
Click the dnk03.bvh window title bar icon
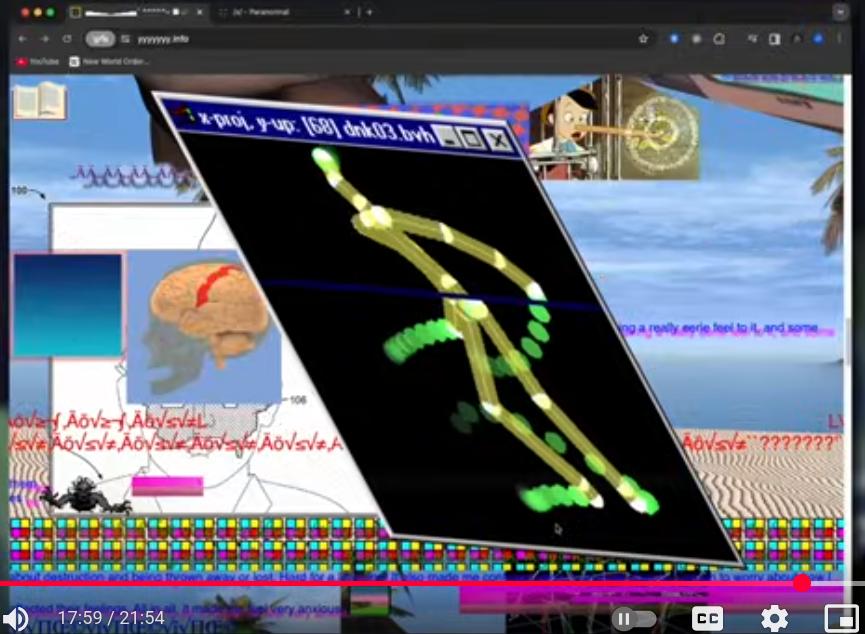185,113
